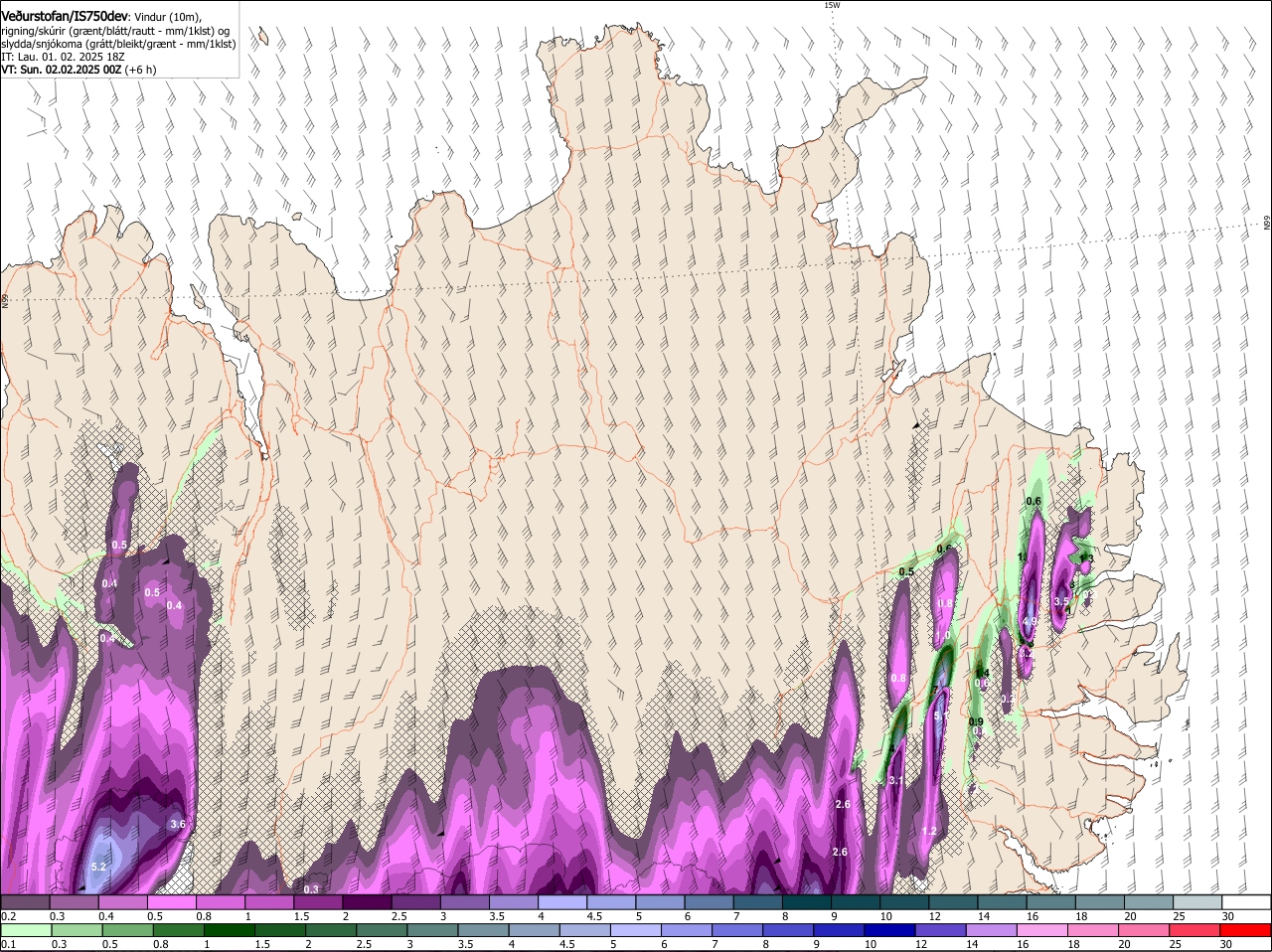
Task: Pick the dark teal 8 swatch, upper legend row
Action: pos(806,901)
